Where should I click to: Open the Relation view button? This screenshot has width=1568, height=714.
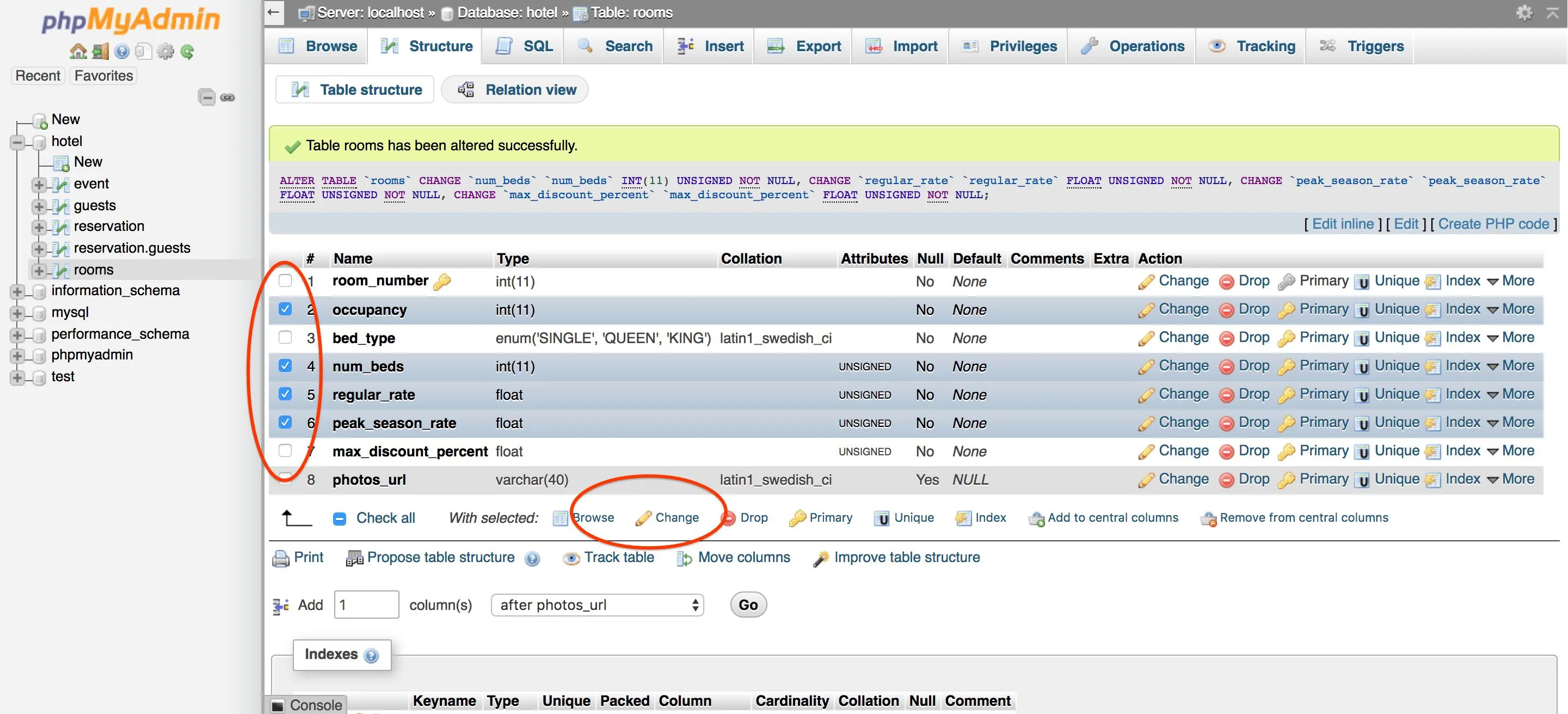(515, 89)
